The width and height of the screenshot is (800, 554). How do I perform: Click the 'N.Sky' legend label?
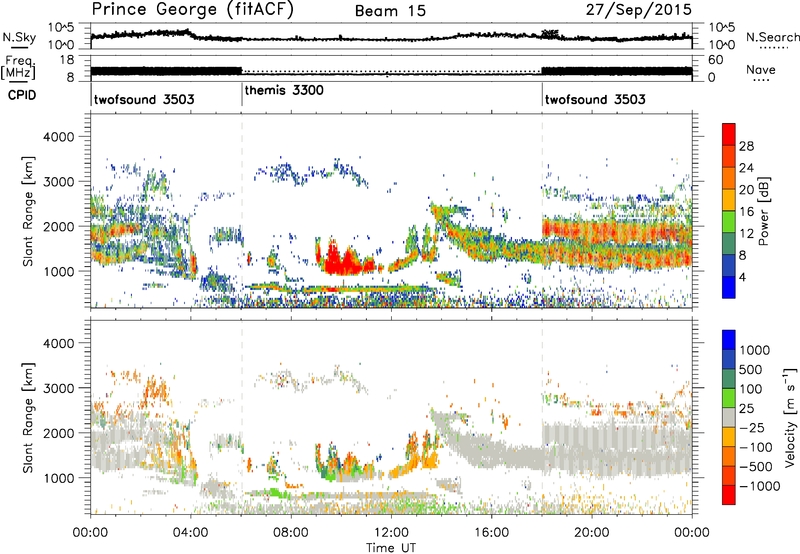click(x=19, y=37)
